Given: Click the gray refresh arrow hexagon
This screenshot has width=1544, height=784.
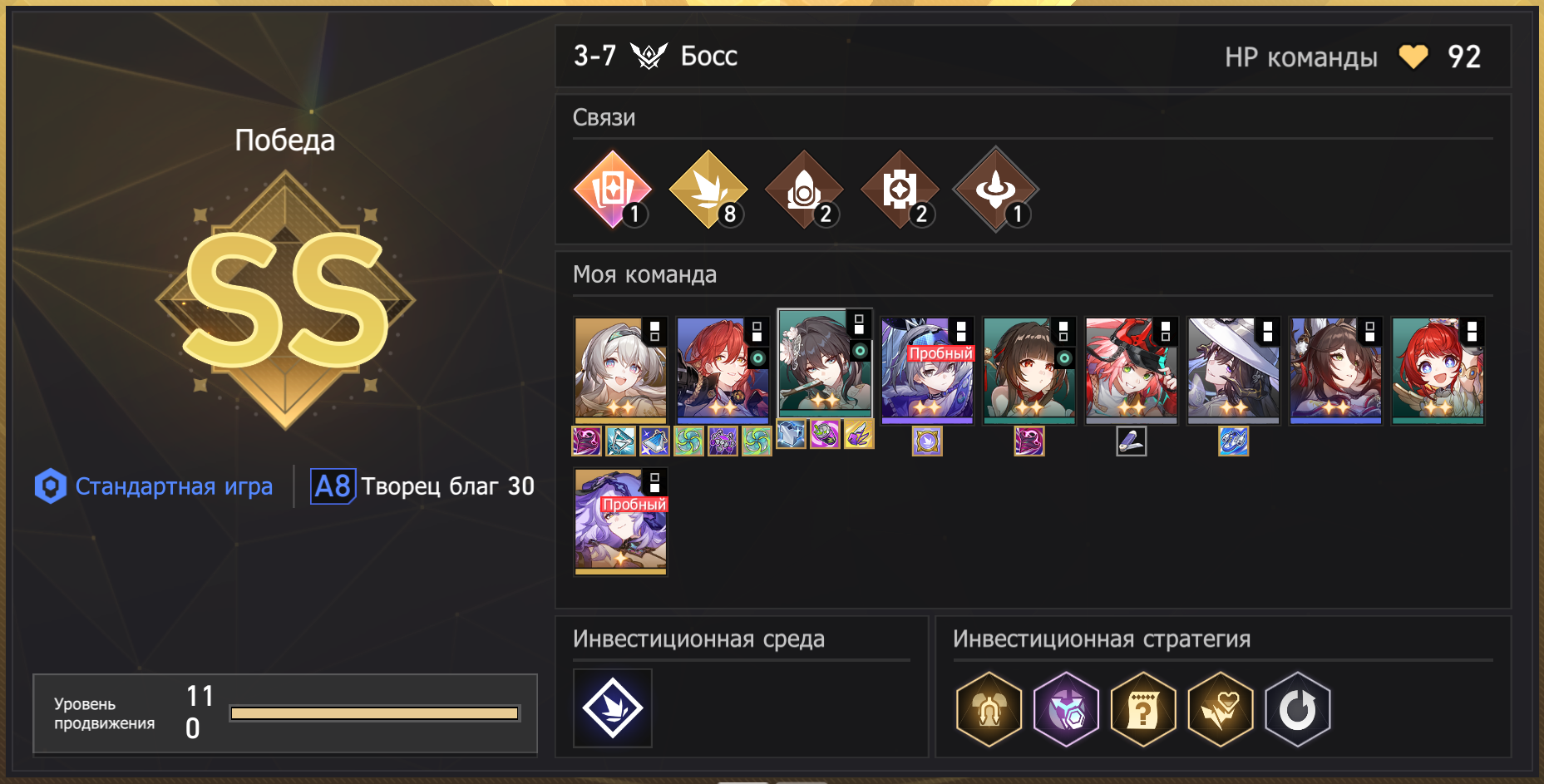Looking at the screenshot, I should tap(1298, 709).
